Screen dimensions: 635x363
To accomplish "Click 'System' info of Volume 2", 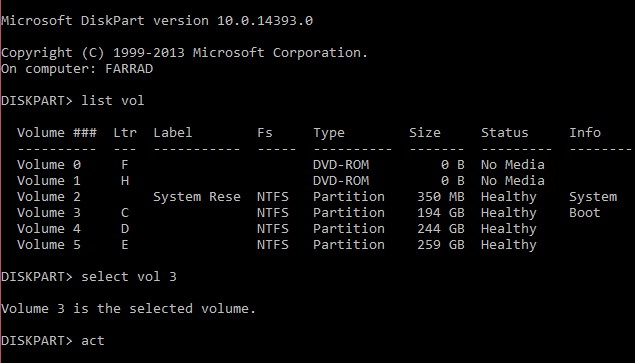I will coord(593,197).
